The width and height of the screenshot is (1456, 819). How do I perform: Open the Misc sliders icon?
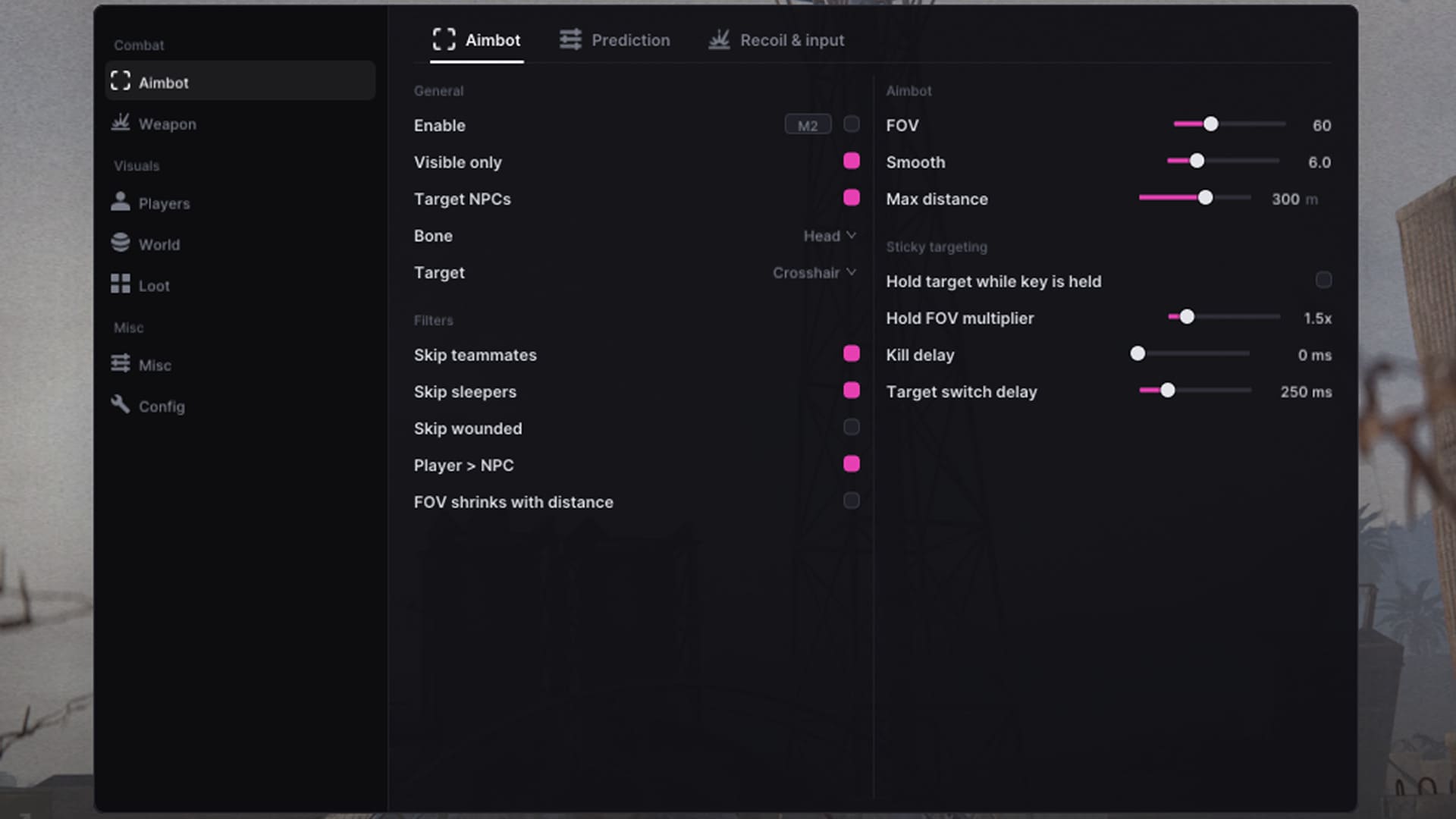click(x=121, y=363)
